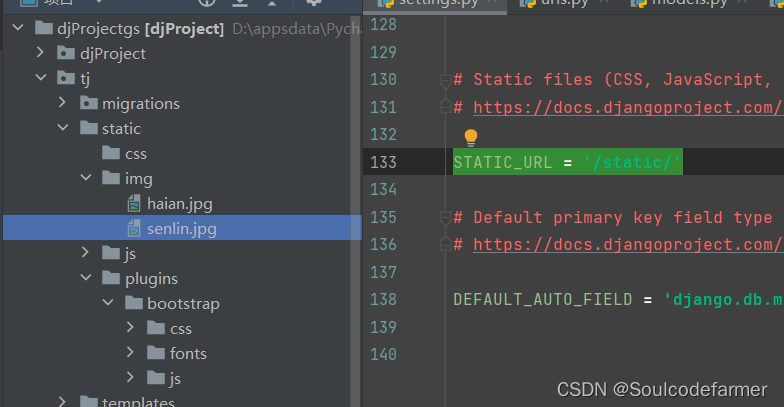Open the djangoproject docs link on line 136
The width and height of the screenshot is (784, 407).
click(628, 244)
